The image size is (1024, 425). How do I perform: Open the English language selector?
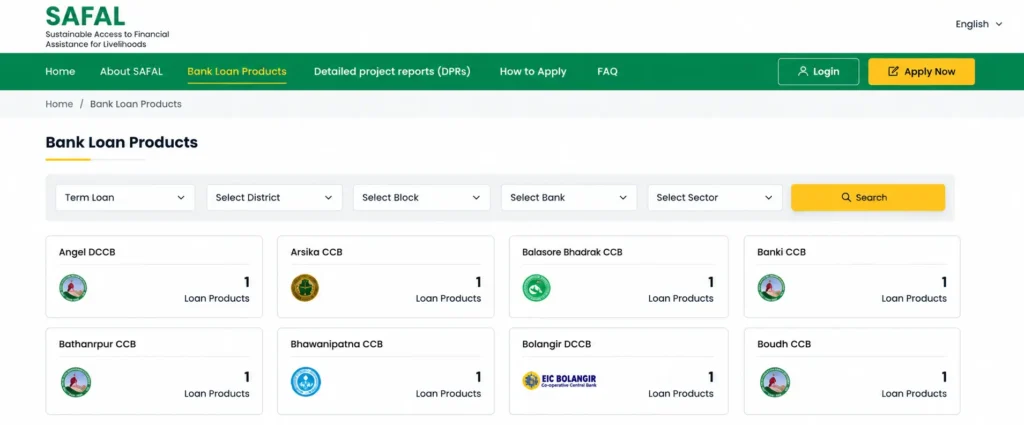click(x=978, y=24)
